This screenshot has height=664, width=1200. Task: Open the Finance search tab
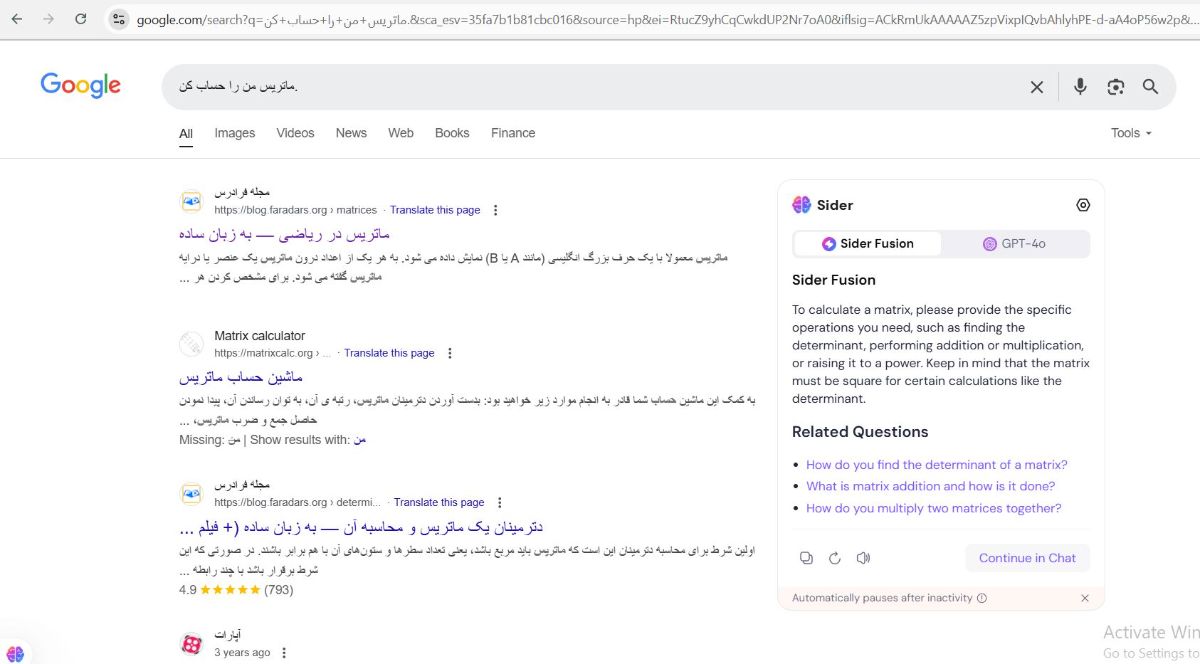pyautogui.click(x=512, y=132)
